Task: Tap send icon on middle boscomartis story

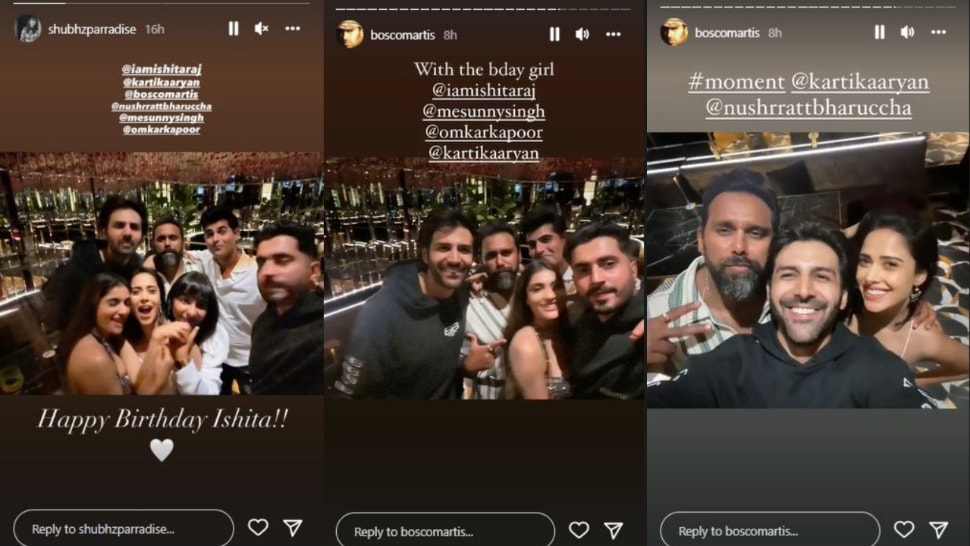Action: coord(614,530)
